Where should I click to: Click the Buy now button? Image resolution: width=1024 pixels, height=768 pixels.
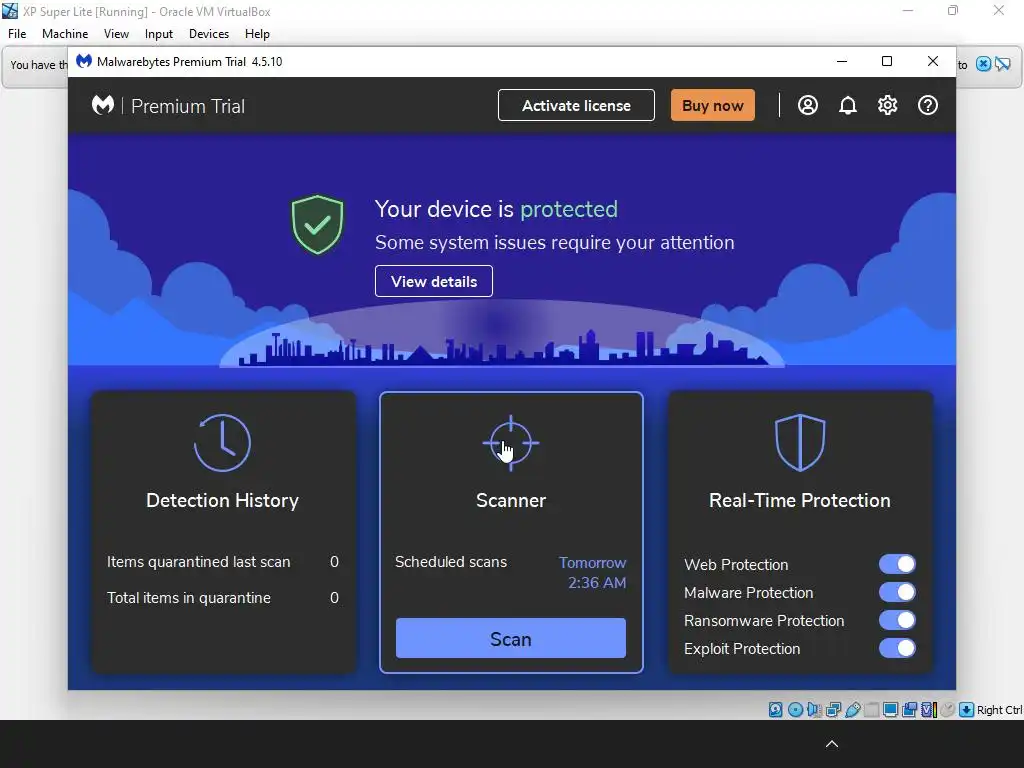click(x=712, y=105)
